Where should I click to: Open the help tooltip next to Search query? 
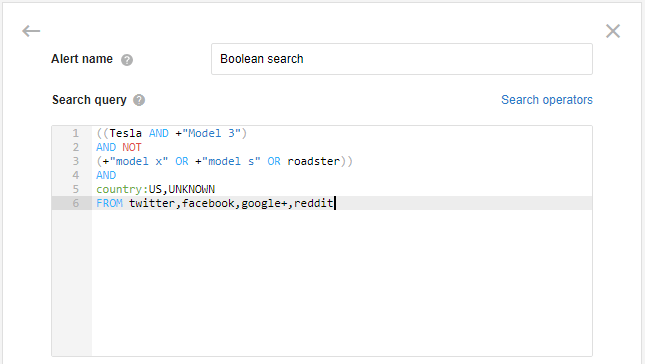[139, 100]
